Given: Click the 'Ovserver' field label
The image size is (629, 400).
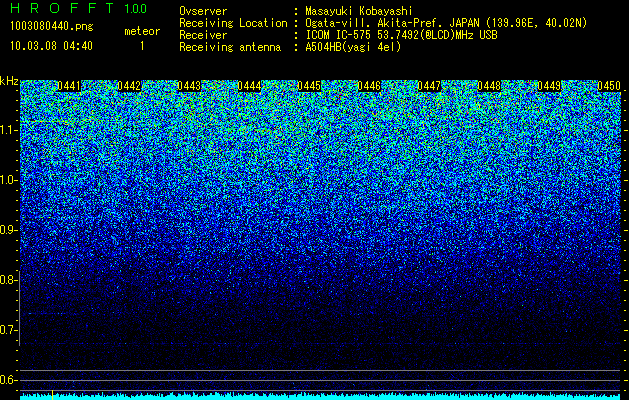Looking at the screenshot, I should pyautogui.click(x=203, y=11).
